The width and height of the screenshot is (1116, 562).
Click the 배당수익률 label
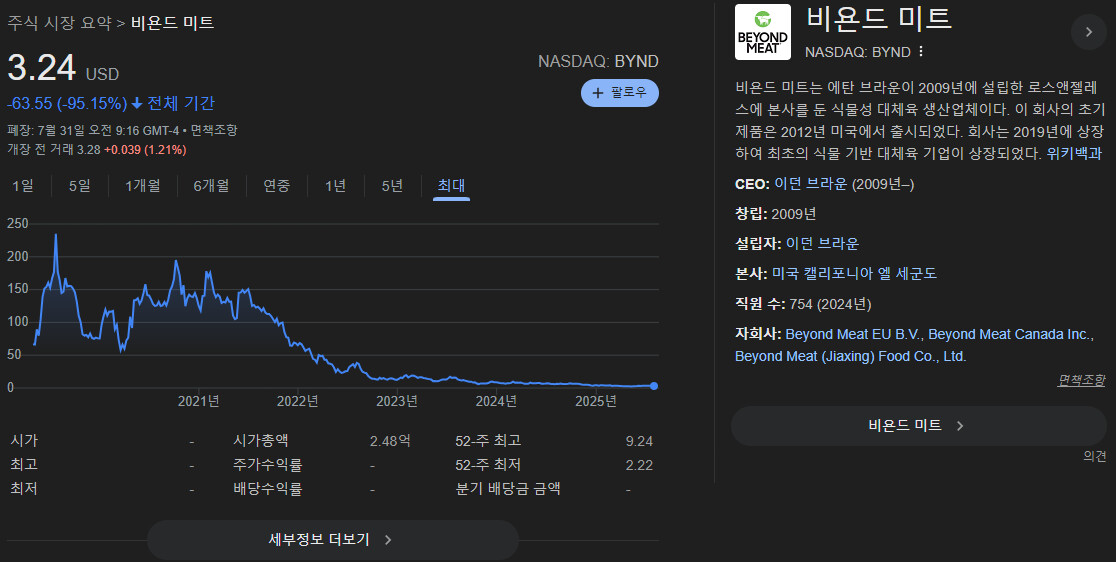click(x=268, y=489)
